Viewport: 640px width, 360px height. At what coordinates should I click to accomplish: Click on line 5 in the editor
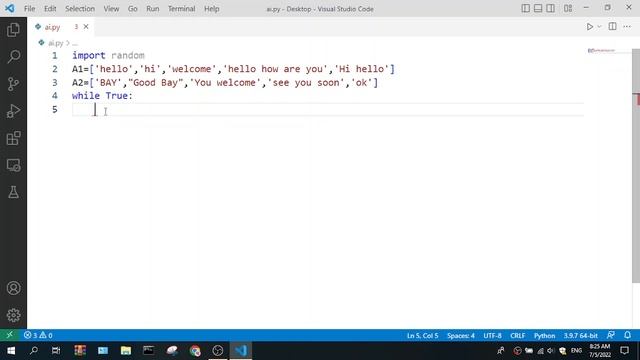point(327,109)
